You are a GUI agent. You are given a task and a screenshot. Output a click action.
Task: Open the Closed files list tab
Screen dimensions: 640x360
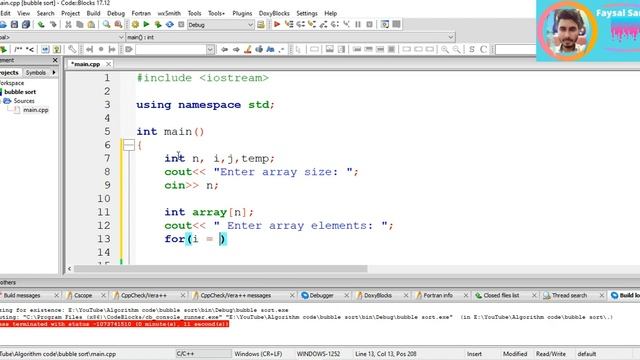tap(501, 295)
